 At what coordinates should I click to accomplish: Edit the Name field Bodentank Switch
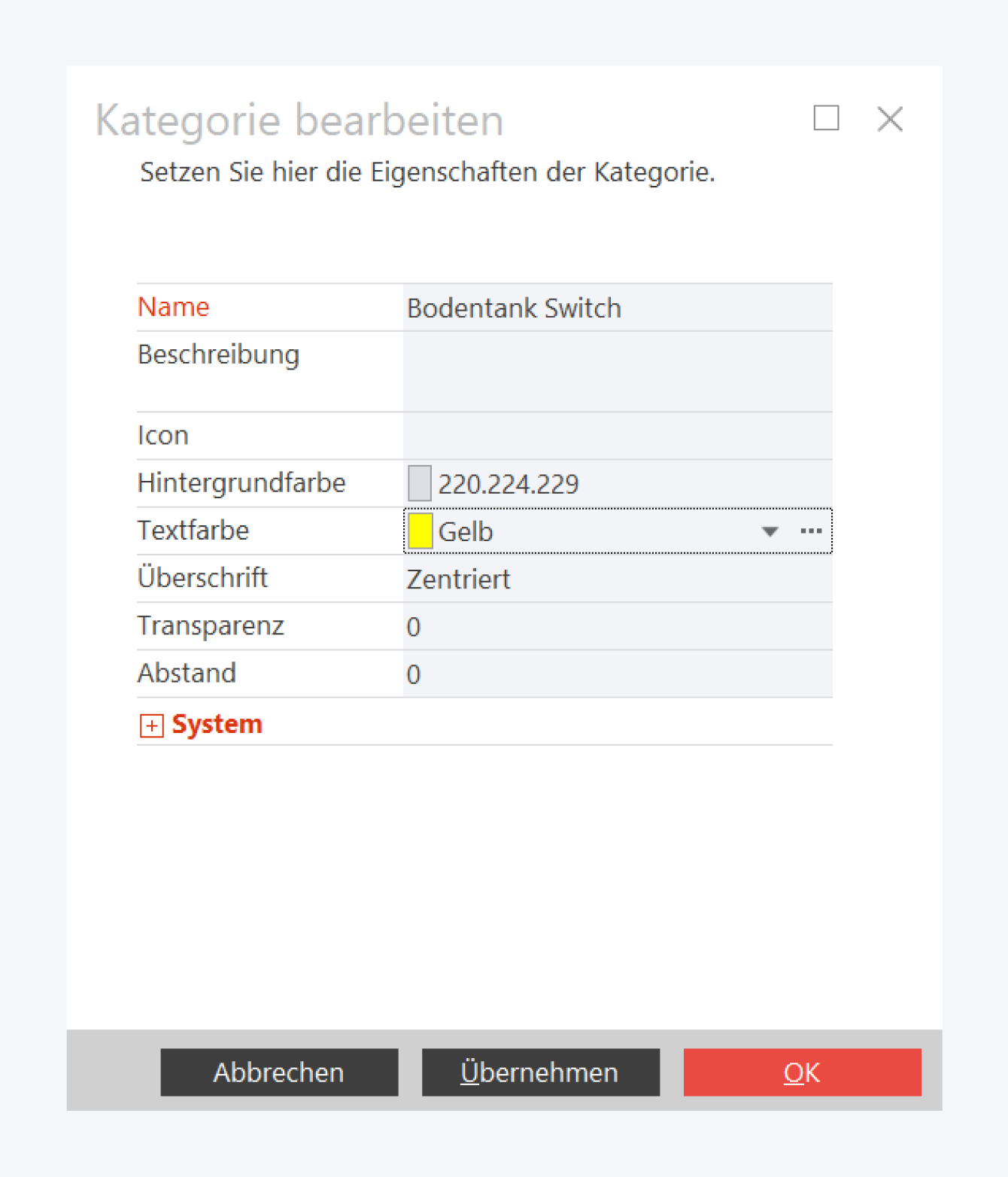tap(617, 308)
